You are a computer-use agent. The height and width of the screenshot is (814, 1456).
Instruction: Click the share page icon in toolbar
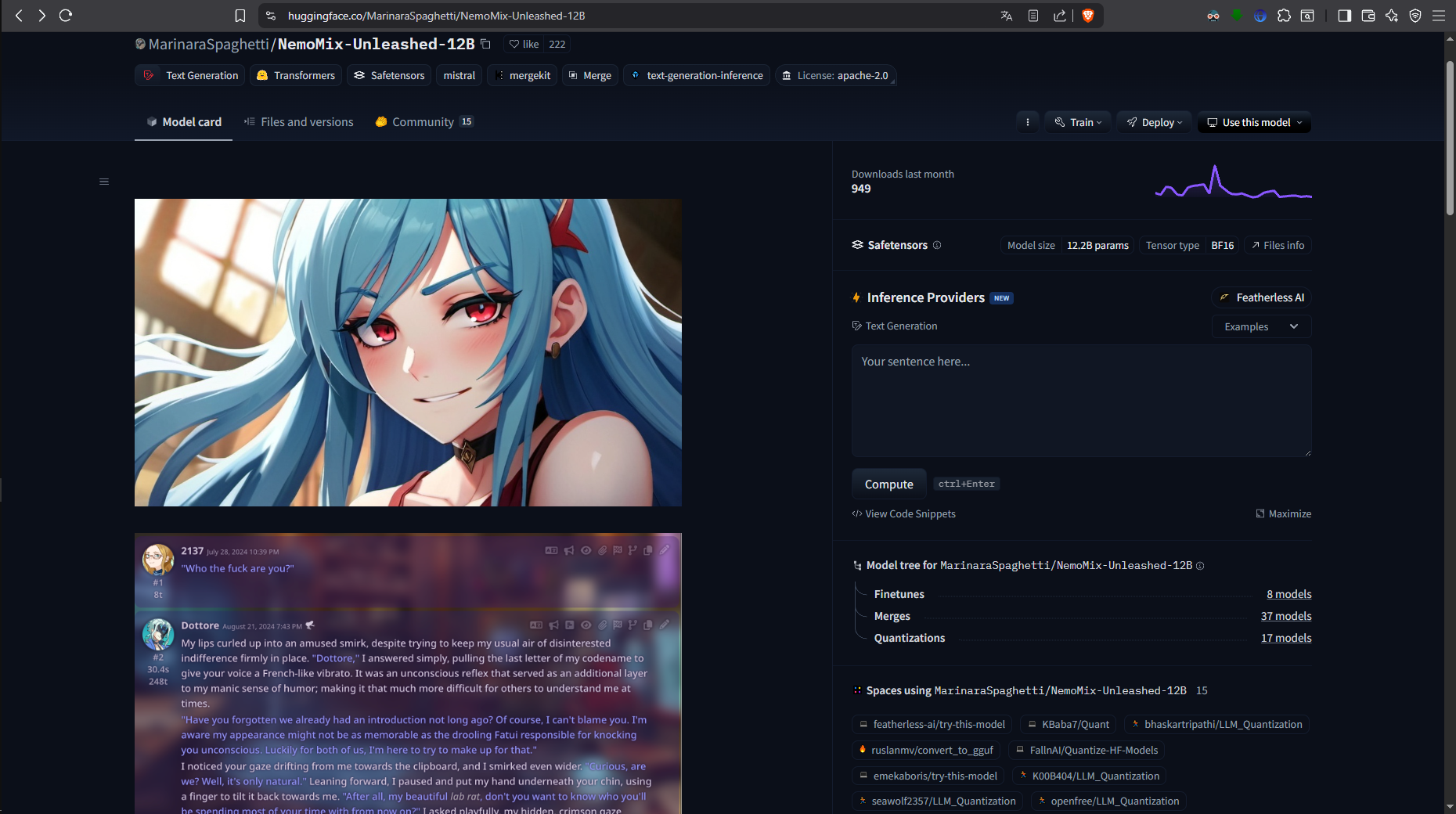(x=1061, y=15)
